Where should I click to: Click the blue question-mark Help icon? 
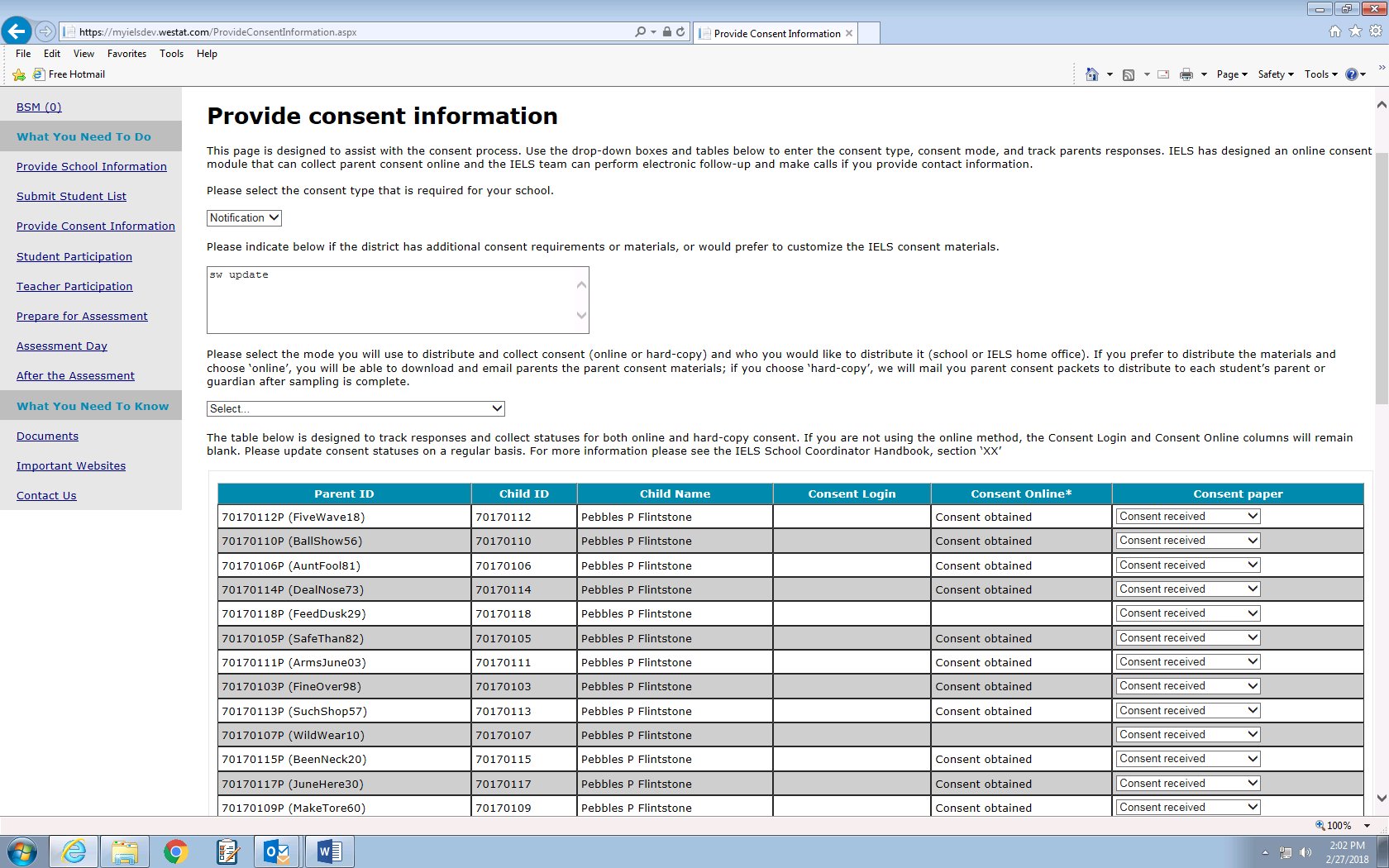(1352, 74)
